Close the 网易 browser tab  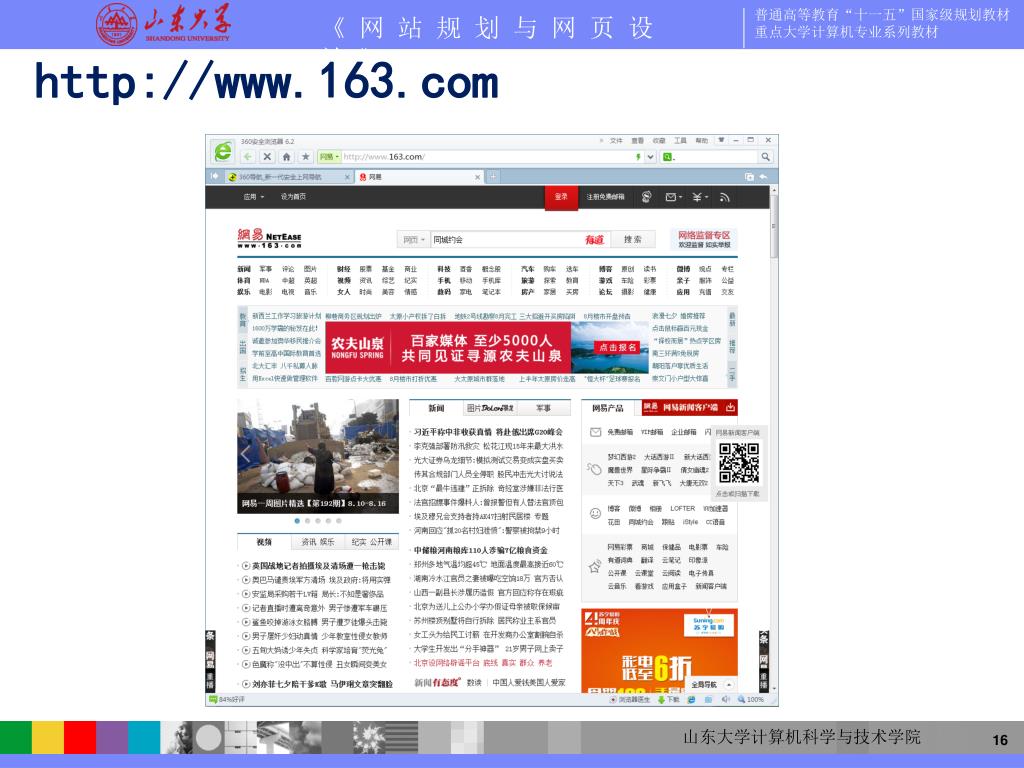click(477, 177)
